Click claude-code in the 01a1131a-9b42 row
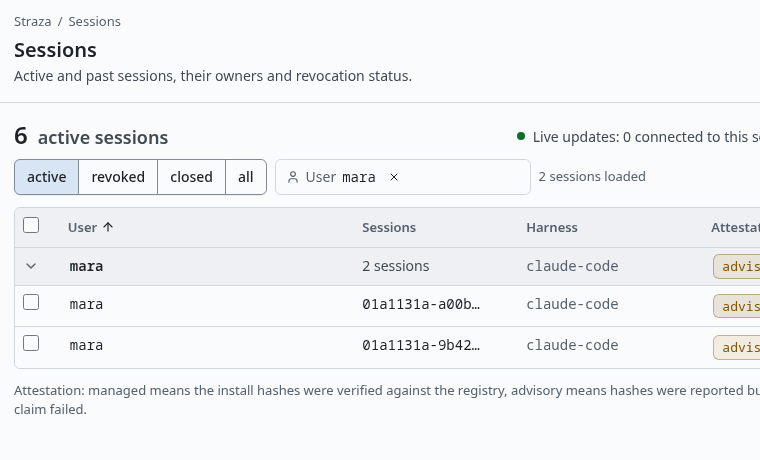Viewport: 760px width, 460px height. click(x=572, y=345)
